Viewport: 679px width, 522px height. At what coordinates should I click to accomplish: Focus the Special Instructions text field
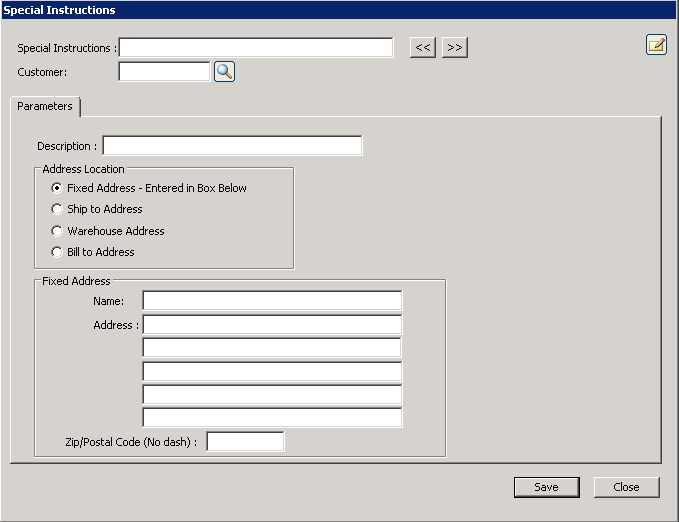(256, 48)
